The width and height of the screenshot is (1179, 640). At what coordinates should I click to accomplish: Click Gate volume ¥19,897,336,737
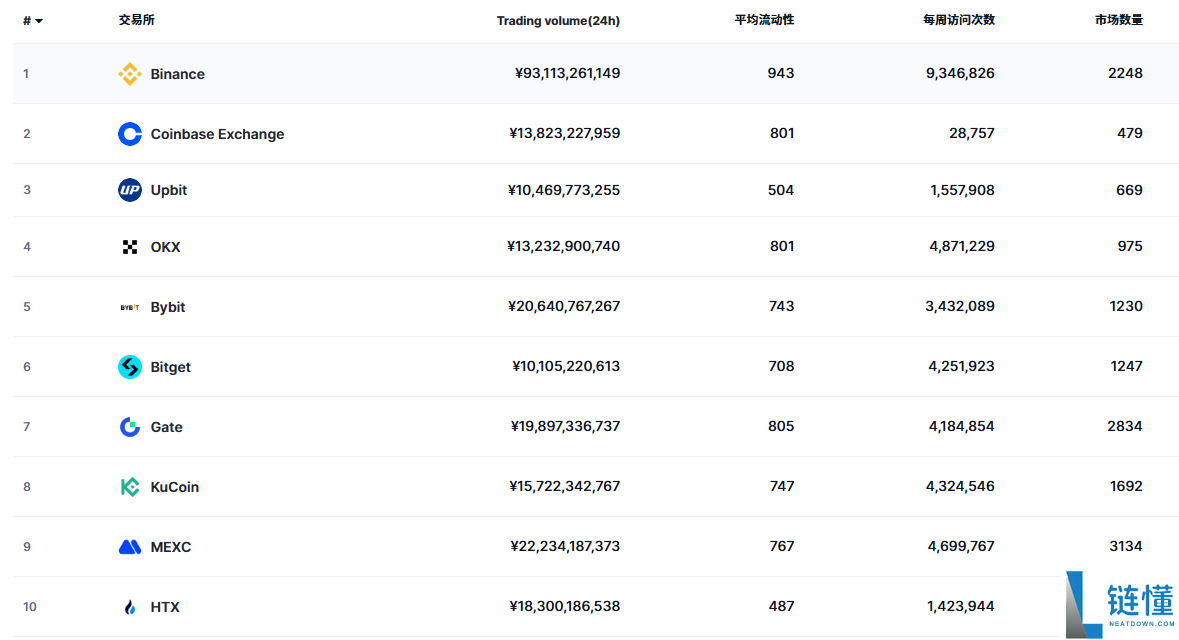[x=565, y=426]
